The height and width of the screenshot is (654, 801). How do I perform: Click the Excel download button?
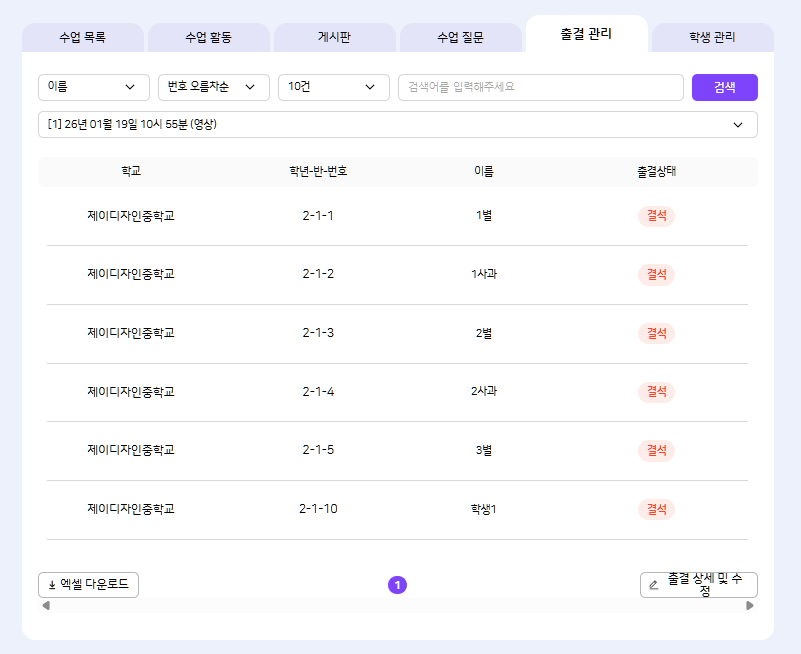click(88, 585)
